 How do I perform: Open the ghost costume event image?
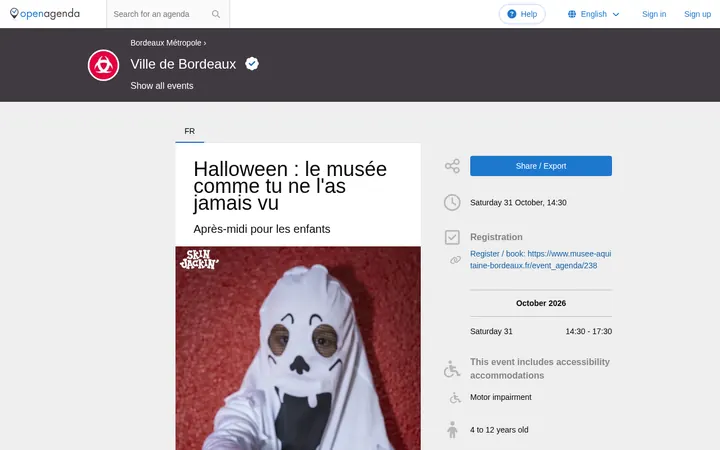coord(298,348)
